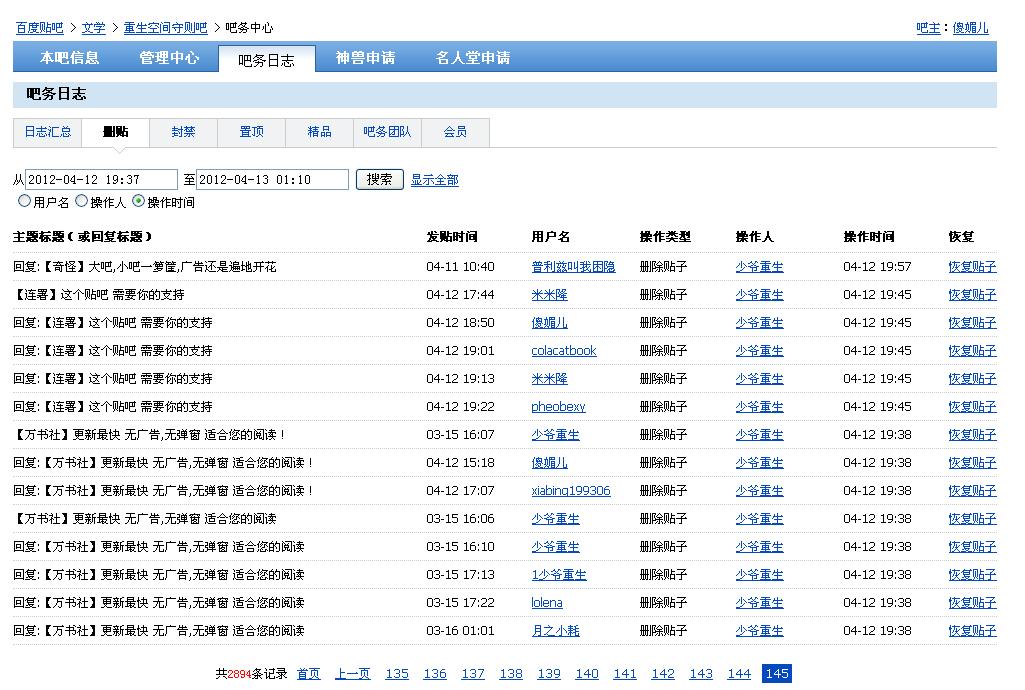Open user pheobexy profile
1025x690 pixels.
click(558, 407)
